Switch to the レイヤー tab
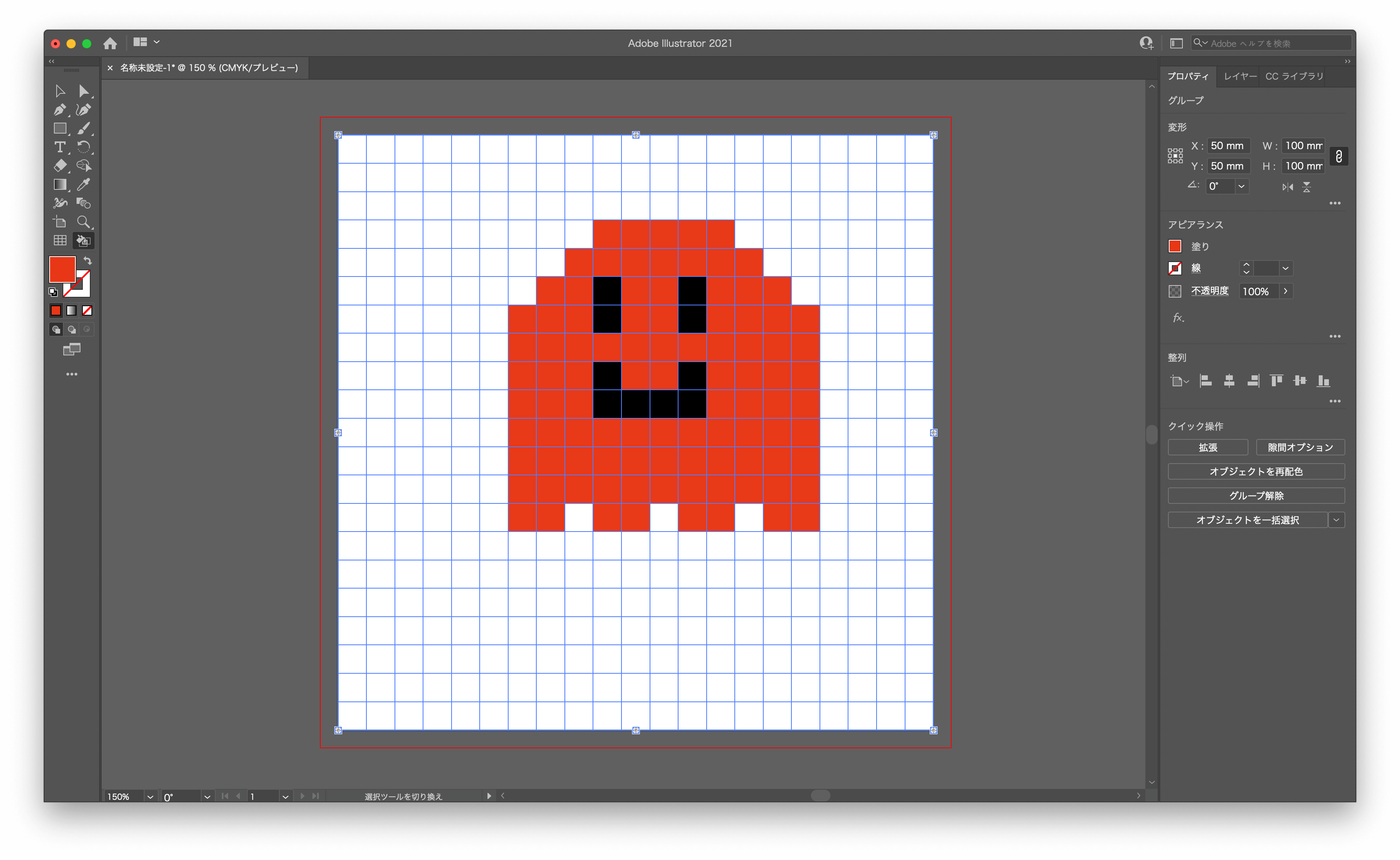The width and height of the screenshot is (1400, 860). pos(1239,76)
